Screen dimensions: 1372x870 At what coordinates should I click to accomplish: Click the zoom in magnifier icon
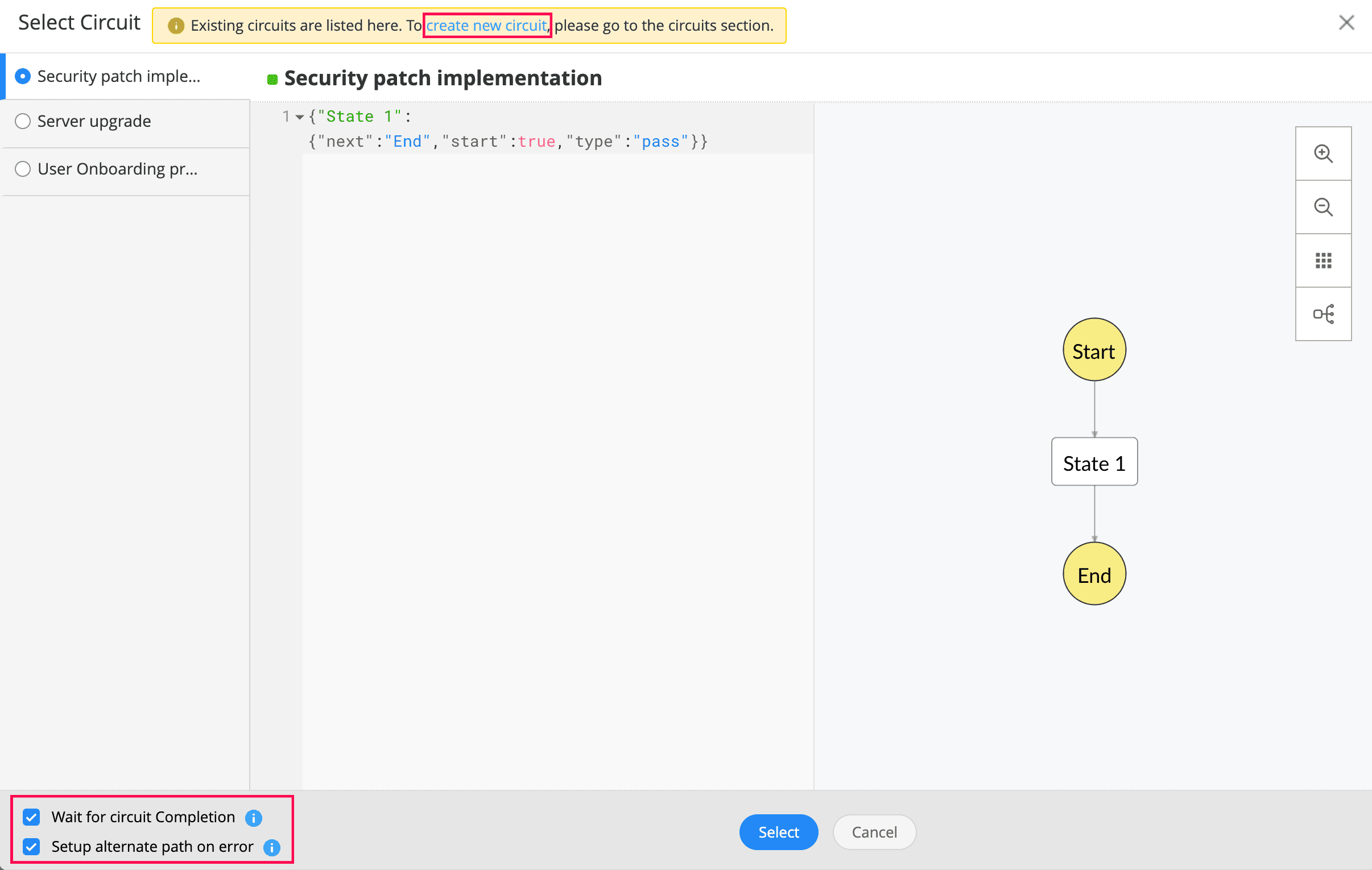point(1323,154)
